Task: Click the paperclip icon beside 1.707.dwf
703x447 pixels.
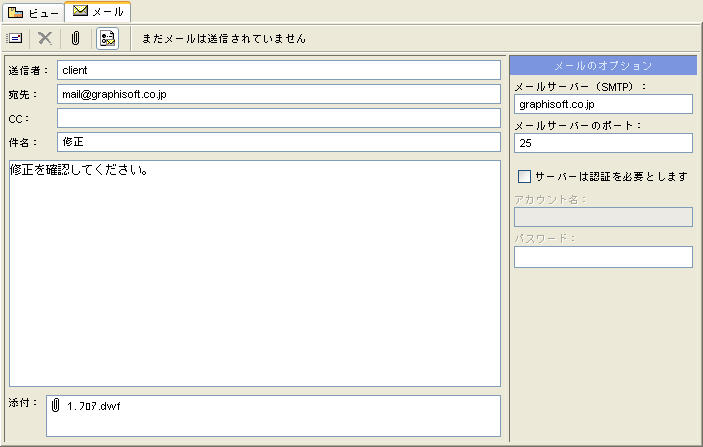Action: (55, 405)
